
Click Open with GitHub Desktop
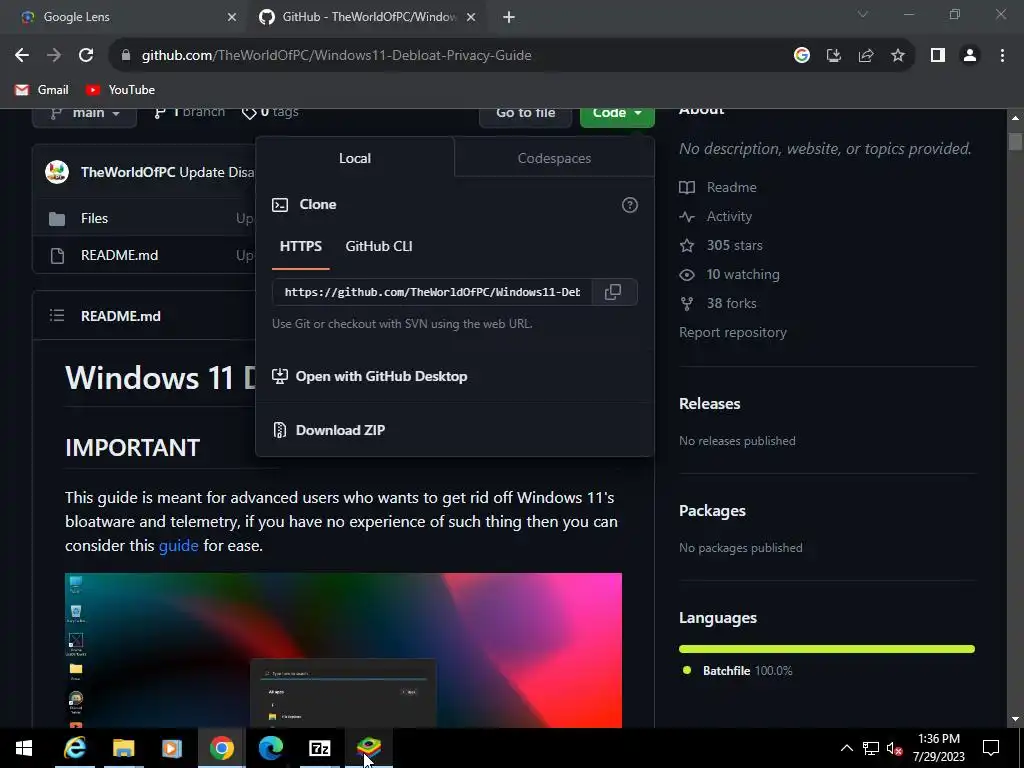click(x=370, y=376)
